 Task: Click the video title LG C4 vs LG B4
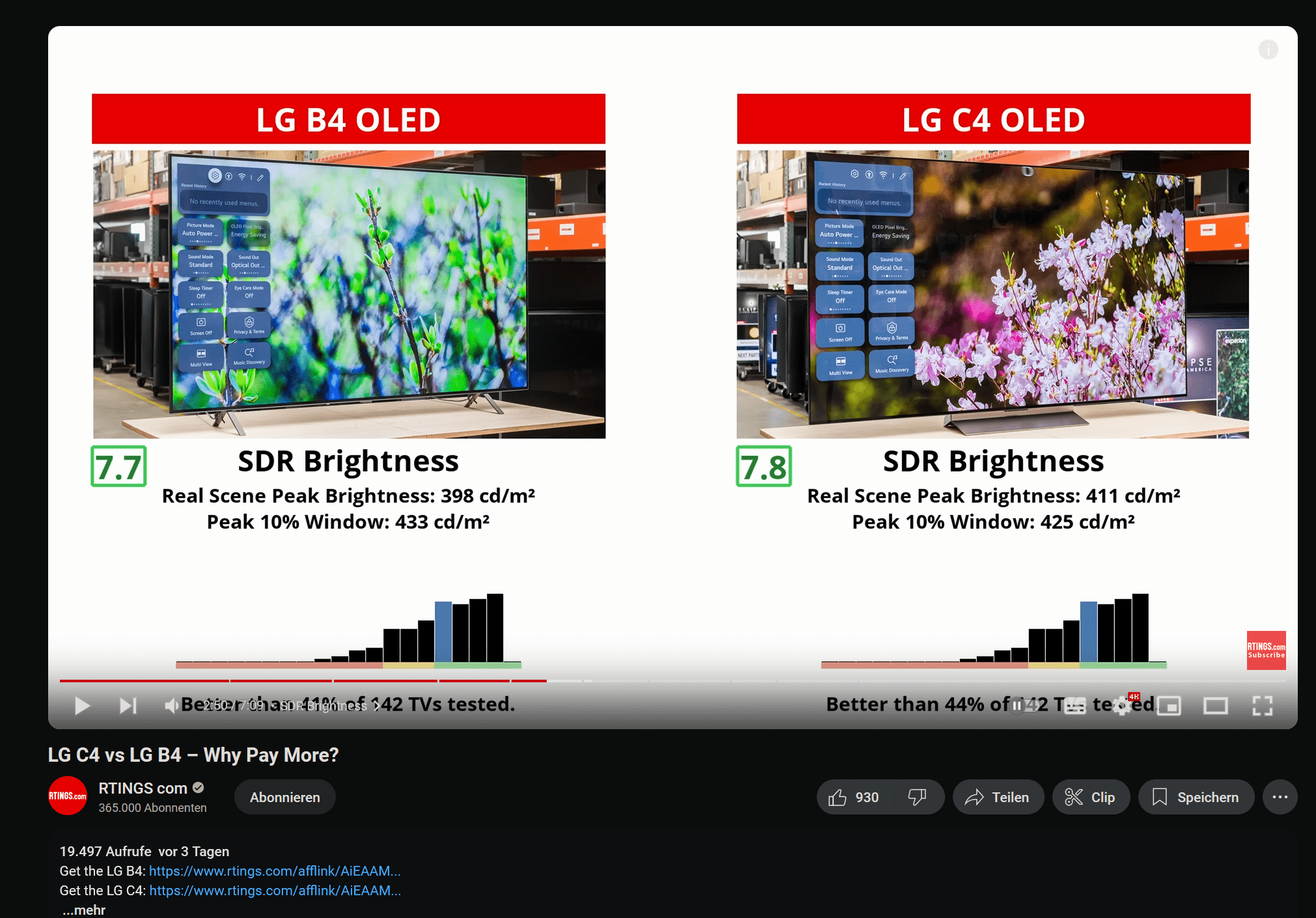193,755
